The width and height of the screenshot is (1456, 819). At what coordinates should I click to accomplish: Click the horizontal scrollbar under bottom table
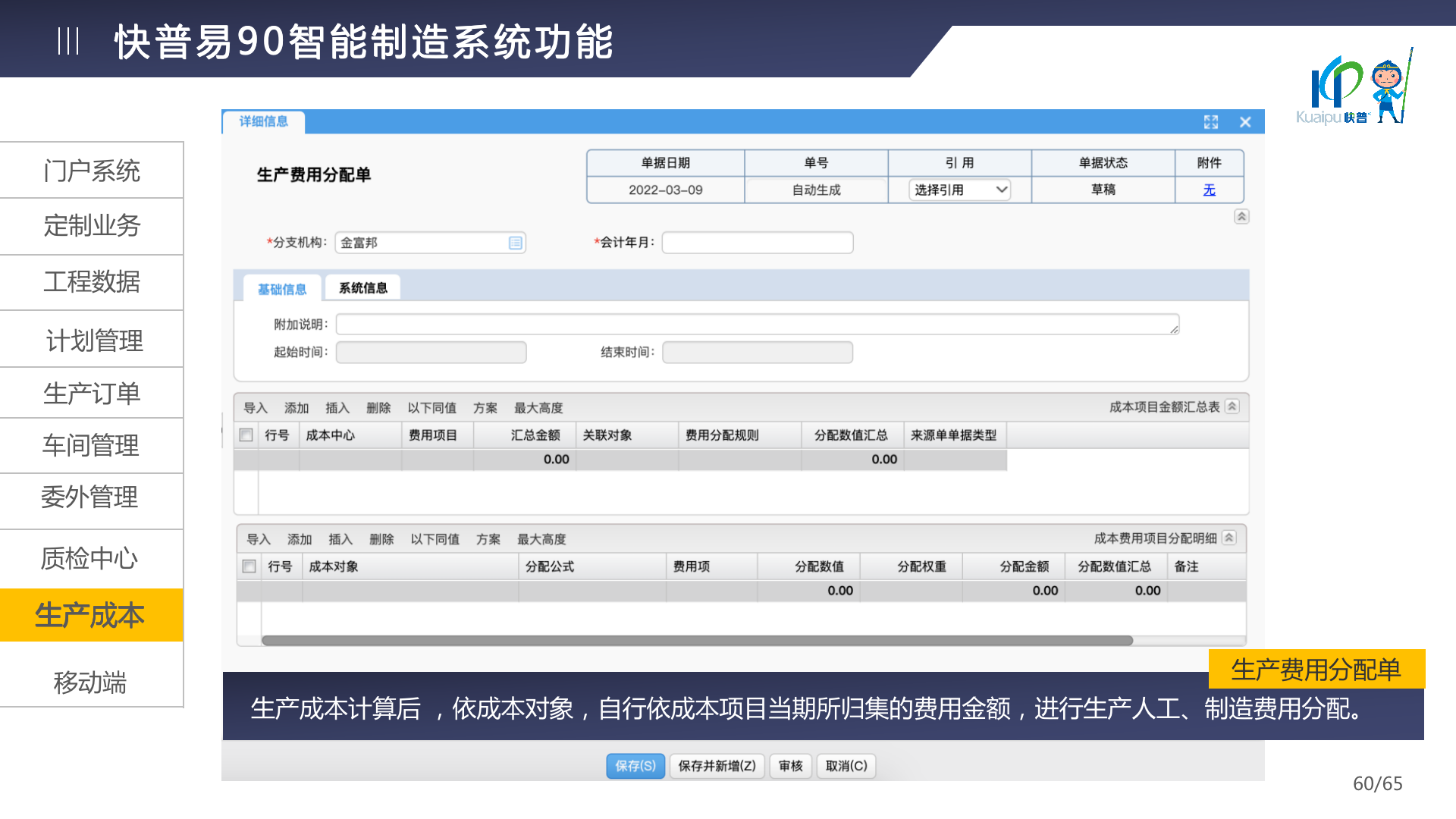[696, 641]
